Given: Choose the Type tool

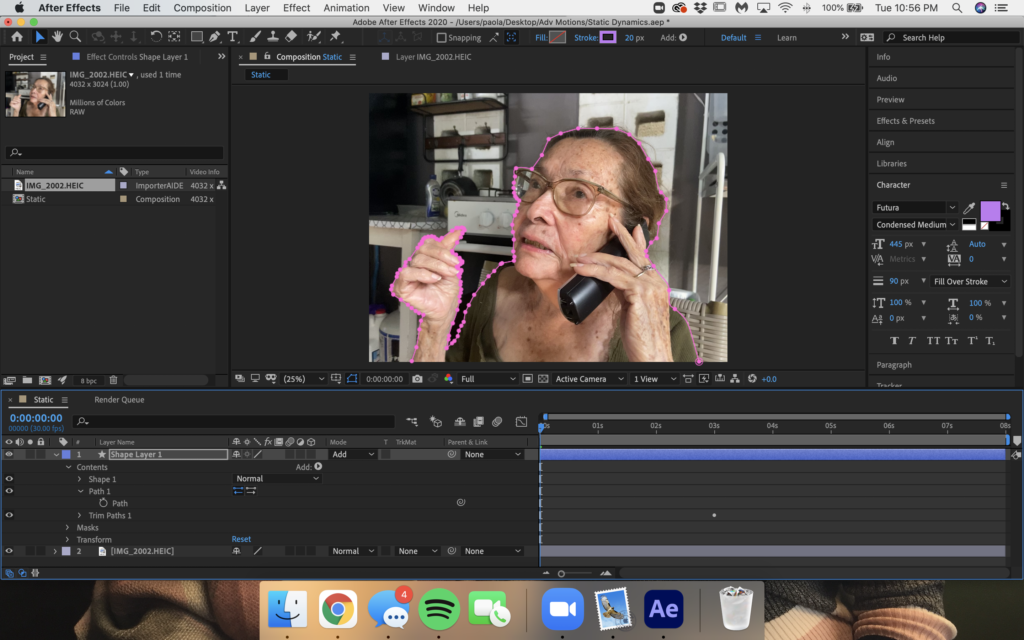Looking at the screenshot, I should tap(233, 37).
